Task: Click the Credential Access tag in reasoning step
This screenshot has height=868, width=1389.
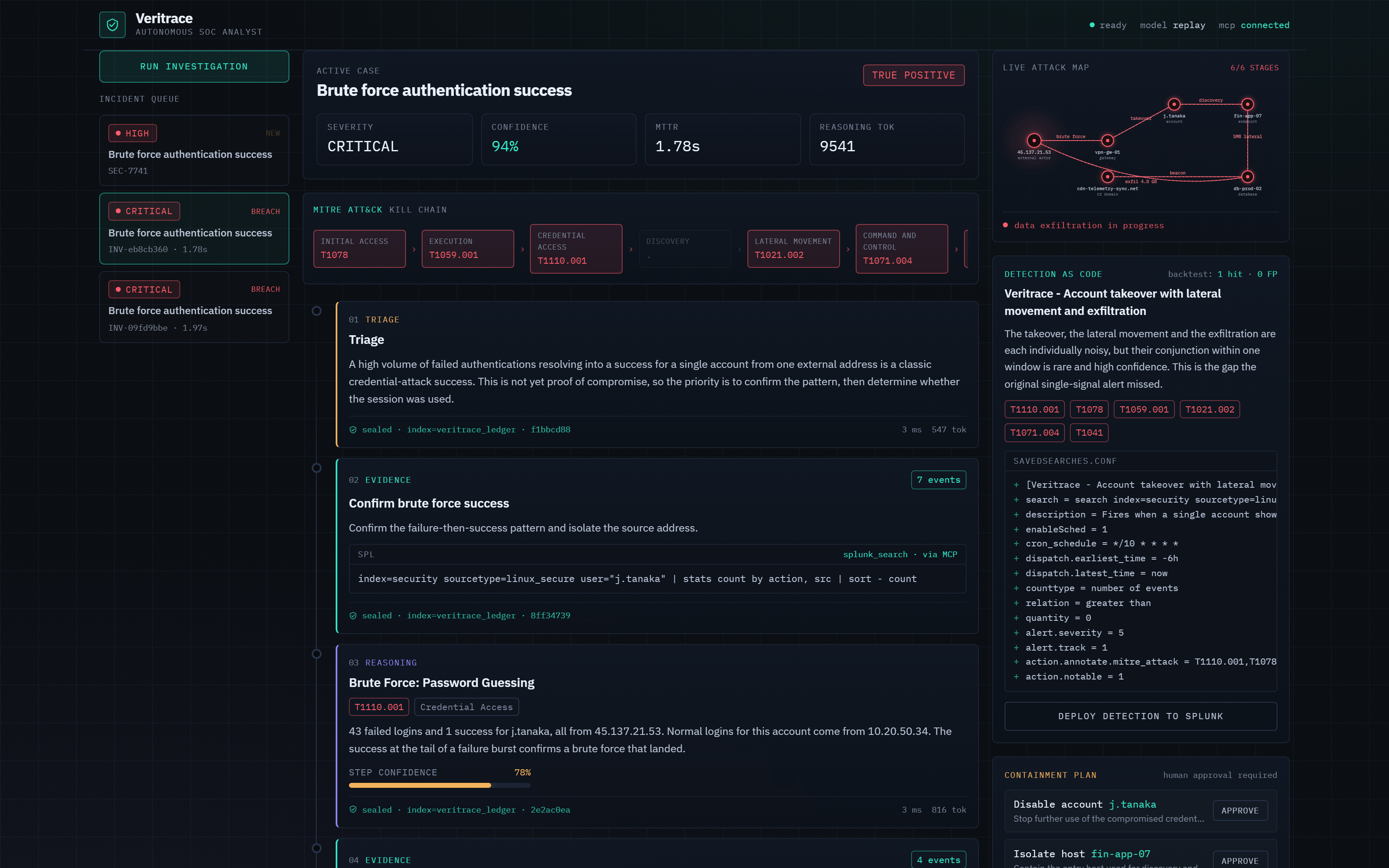Action: pyautogui.click(x=466, y=707)
